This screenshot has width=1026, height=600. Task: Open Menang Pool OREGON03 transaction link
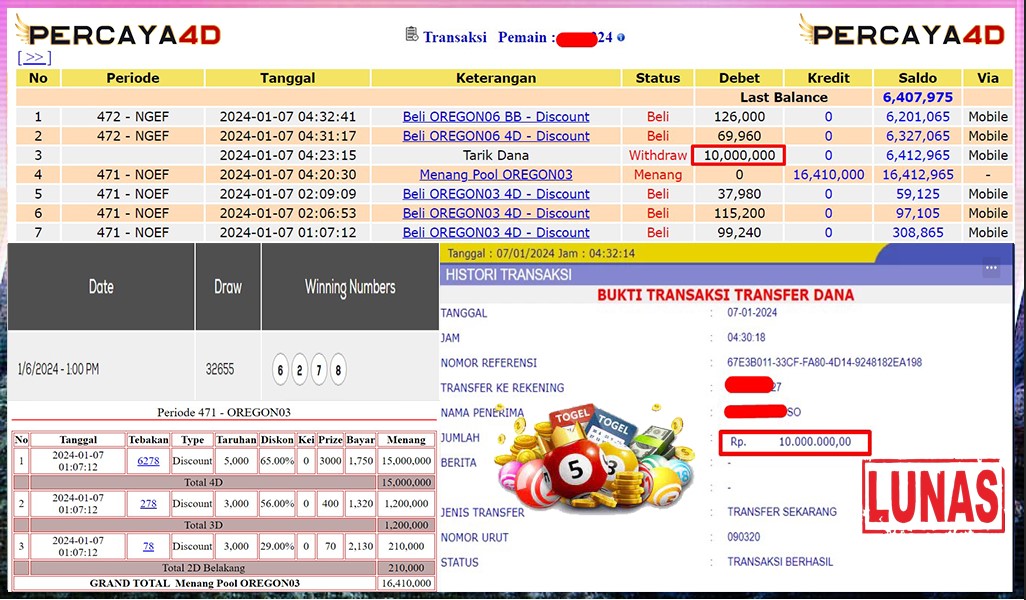pyautogui.click(x=496, y=175)
